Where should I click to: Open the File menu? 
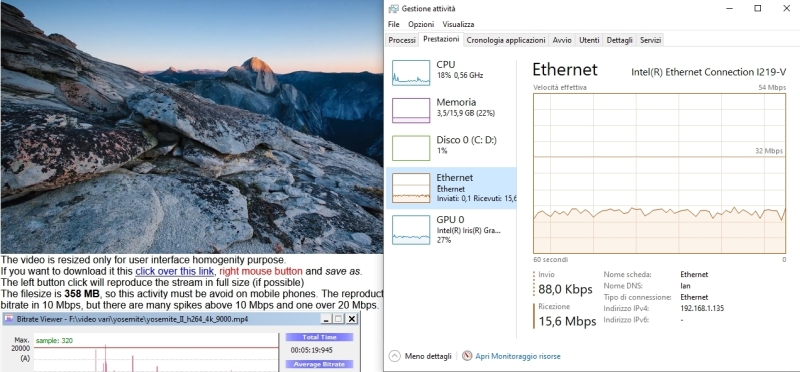(393, 24)
